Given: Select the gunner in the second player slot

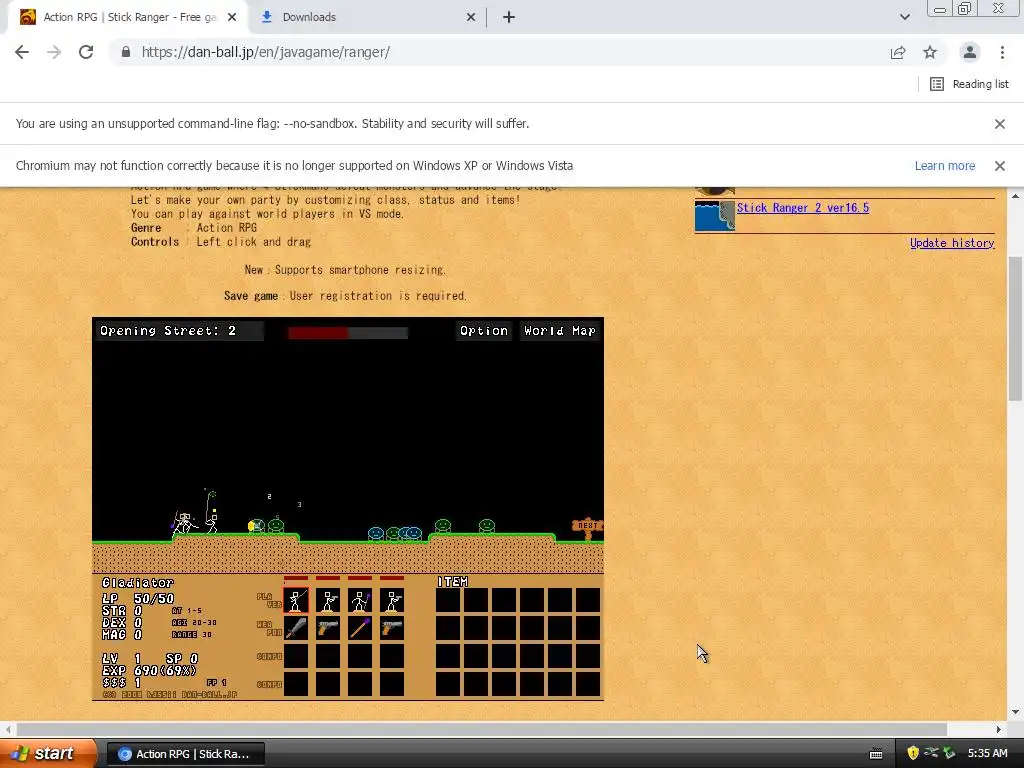Looking at the screenshot, I should pos(328,600).
